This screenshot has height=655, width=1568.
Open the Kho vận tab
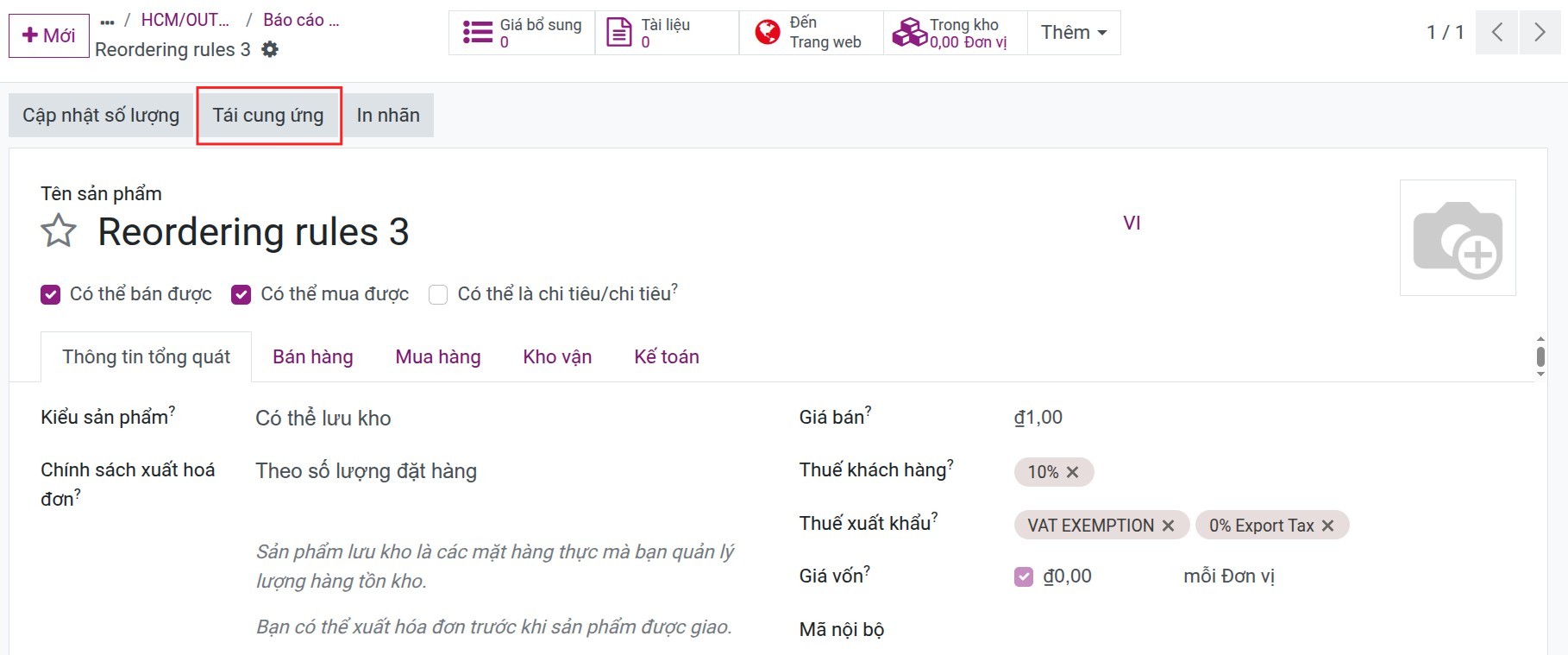click(557, 357)
